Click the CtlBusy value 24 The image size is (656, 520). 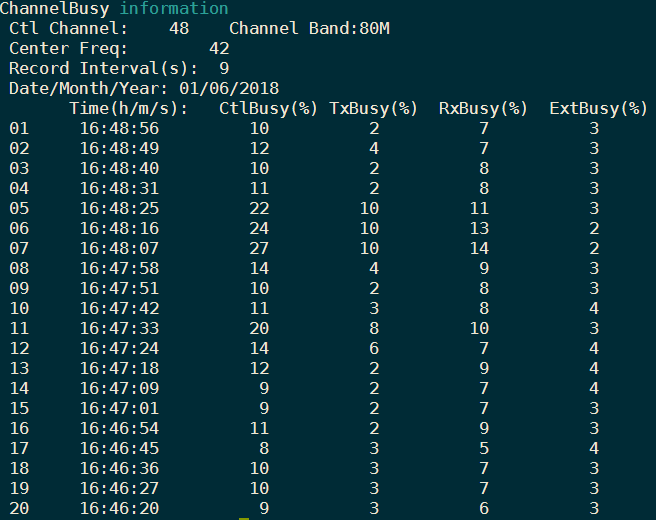[x=259, y=227]
